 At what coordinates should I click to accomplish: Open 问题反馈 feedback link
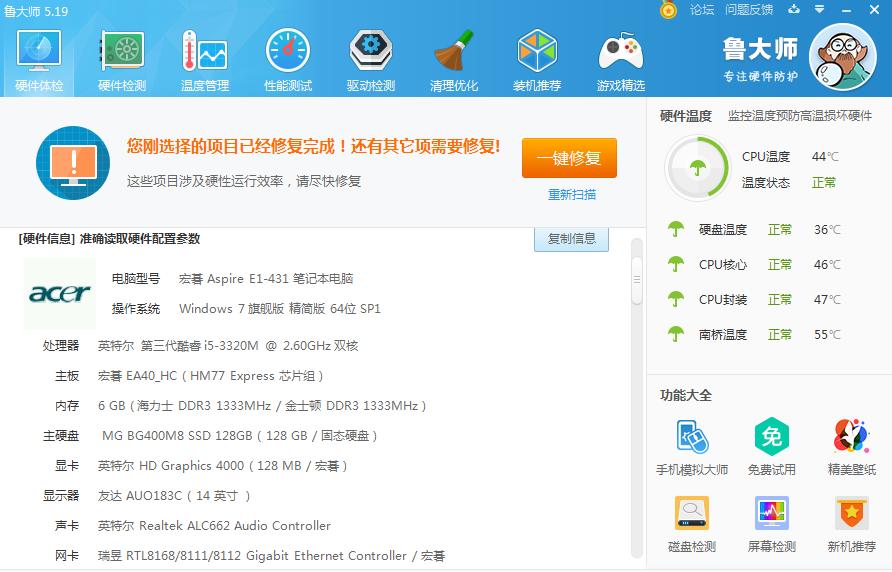tap(749, 10)
